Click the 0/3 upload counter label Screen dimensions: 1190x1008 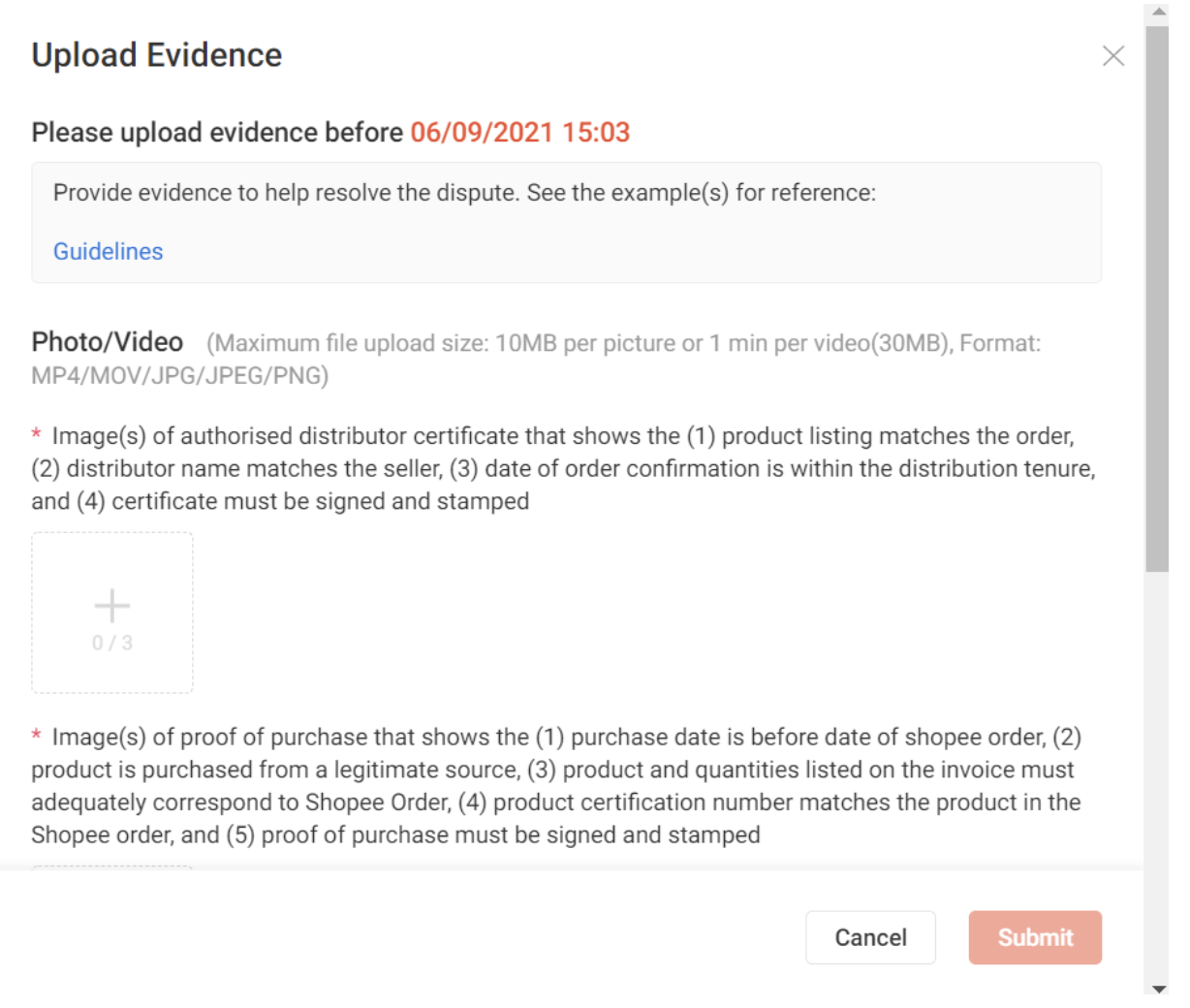point(111,641)
